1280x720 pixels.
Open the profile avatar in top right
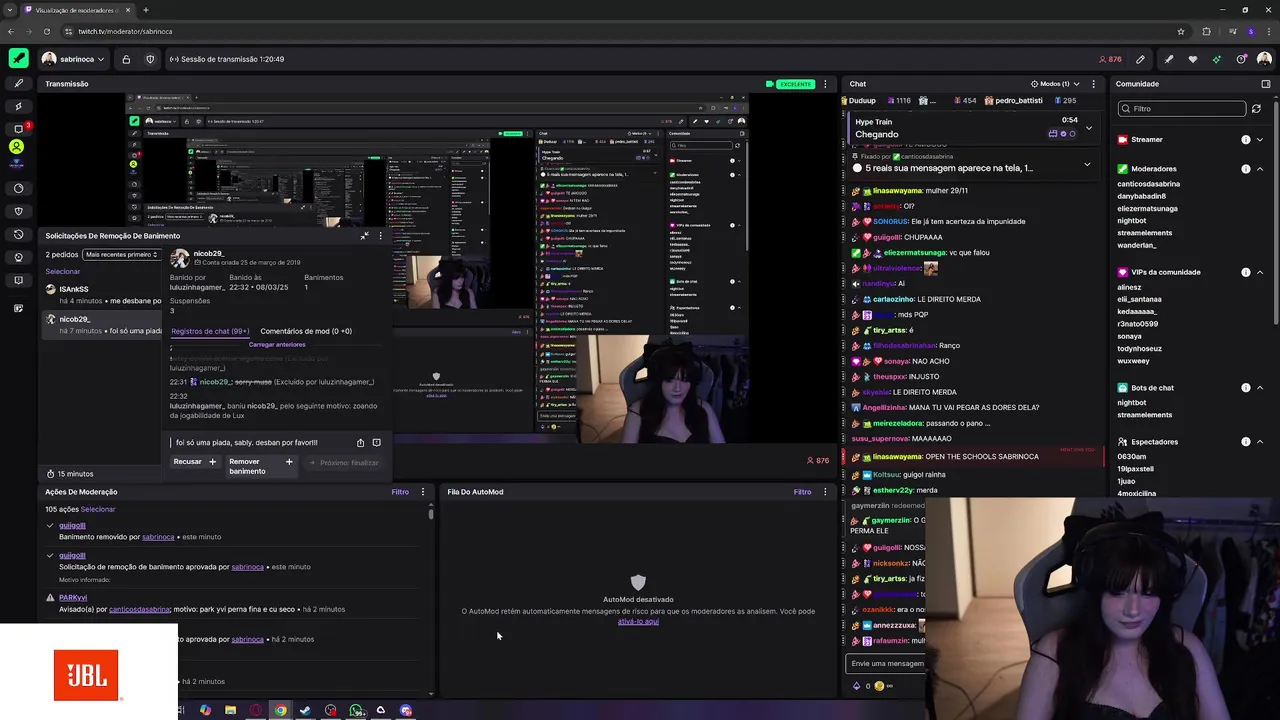[x=1264, y=59]
